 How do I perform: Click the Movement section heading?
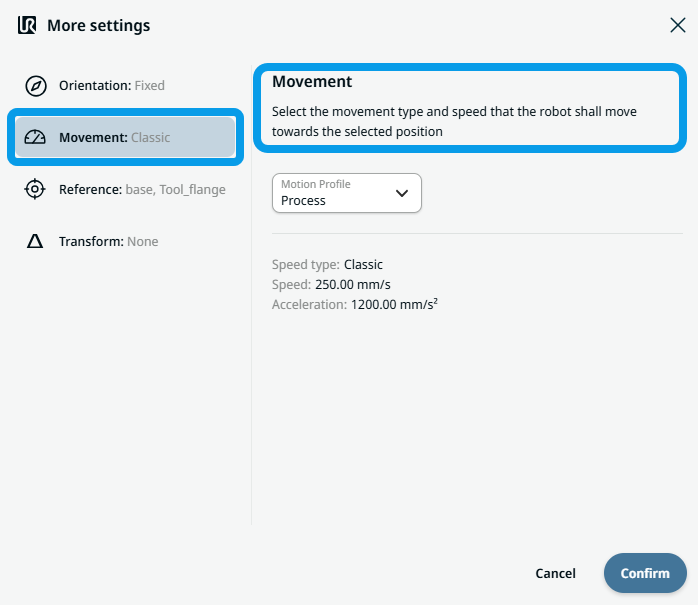click(x=312, y=82)
